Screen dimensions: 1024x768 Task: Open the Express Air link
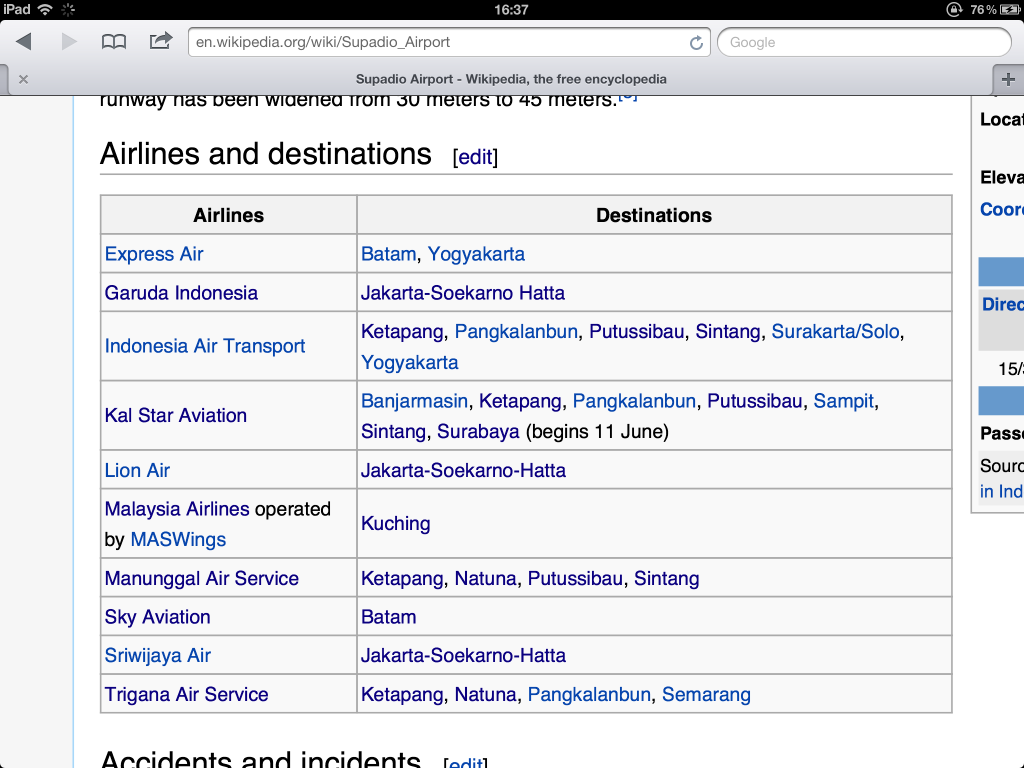click(x=154, y=254)
